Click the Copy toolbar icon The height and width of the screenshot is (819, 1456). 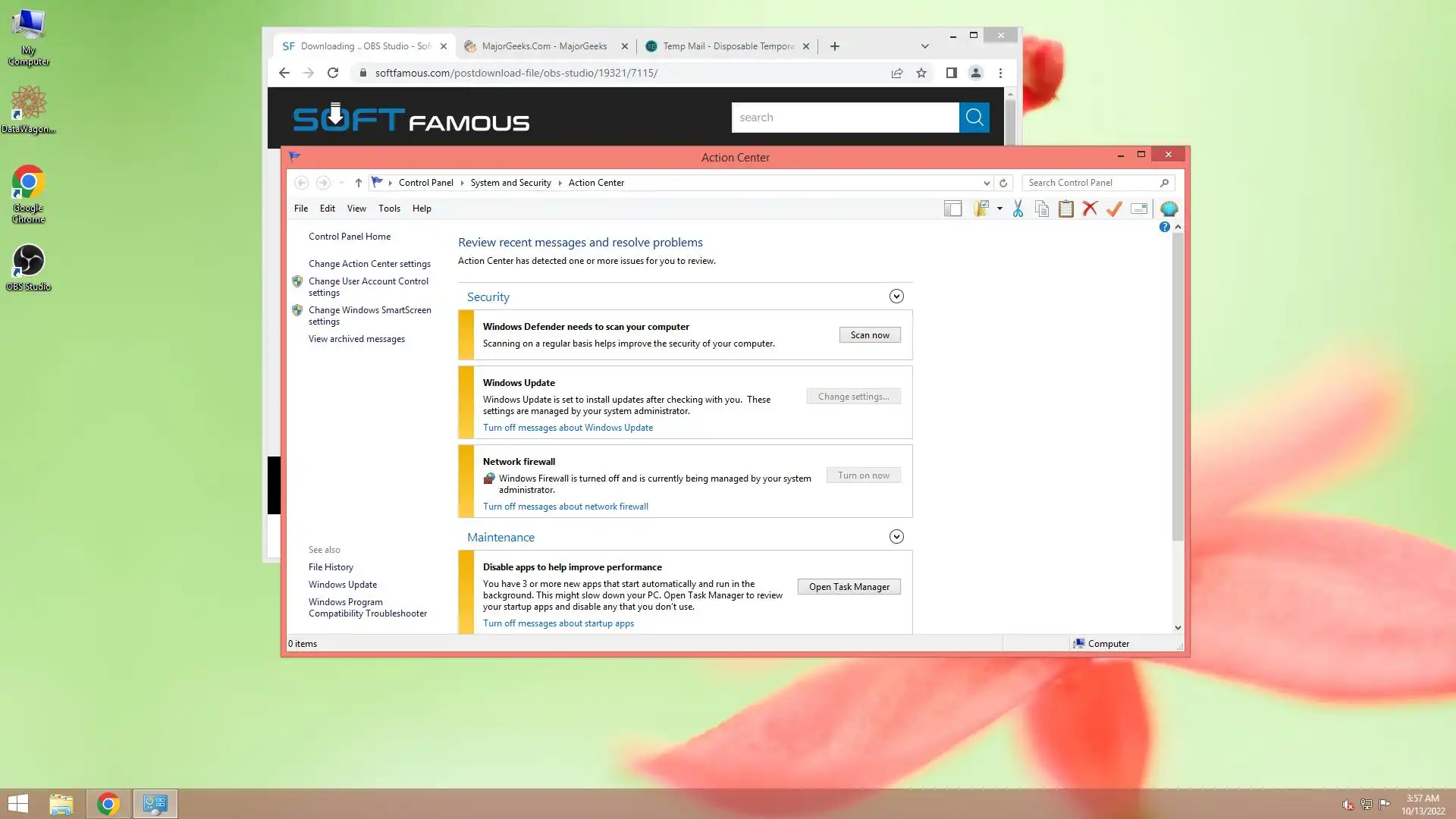[1042, 209]
